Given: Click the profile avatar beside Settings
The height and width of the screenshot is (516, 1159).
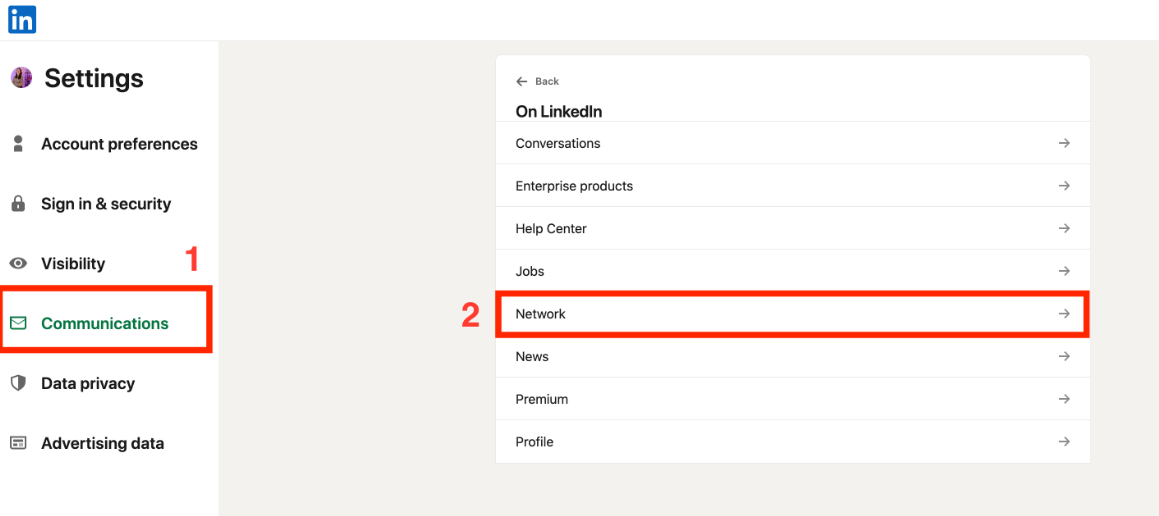Looking at the screenshot, I should pos(21,78).
